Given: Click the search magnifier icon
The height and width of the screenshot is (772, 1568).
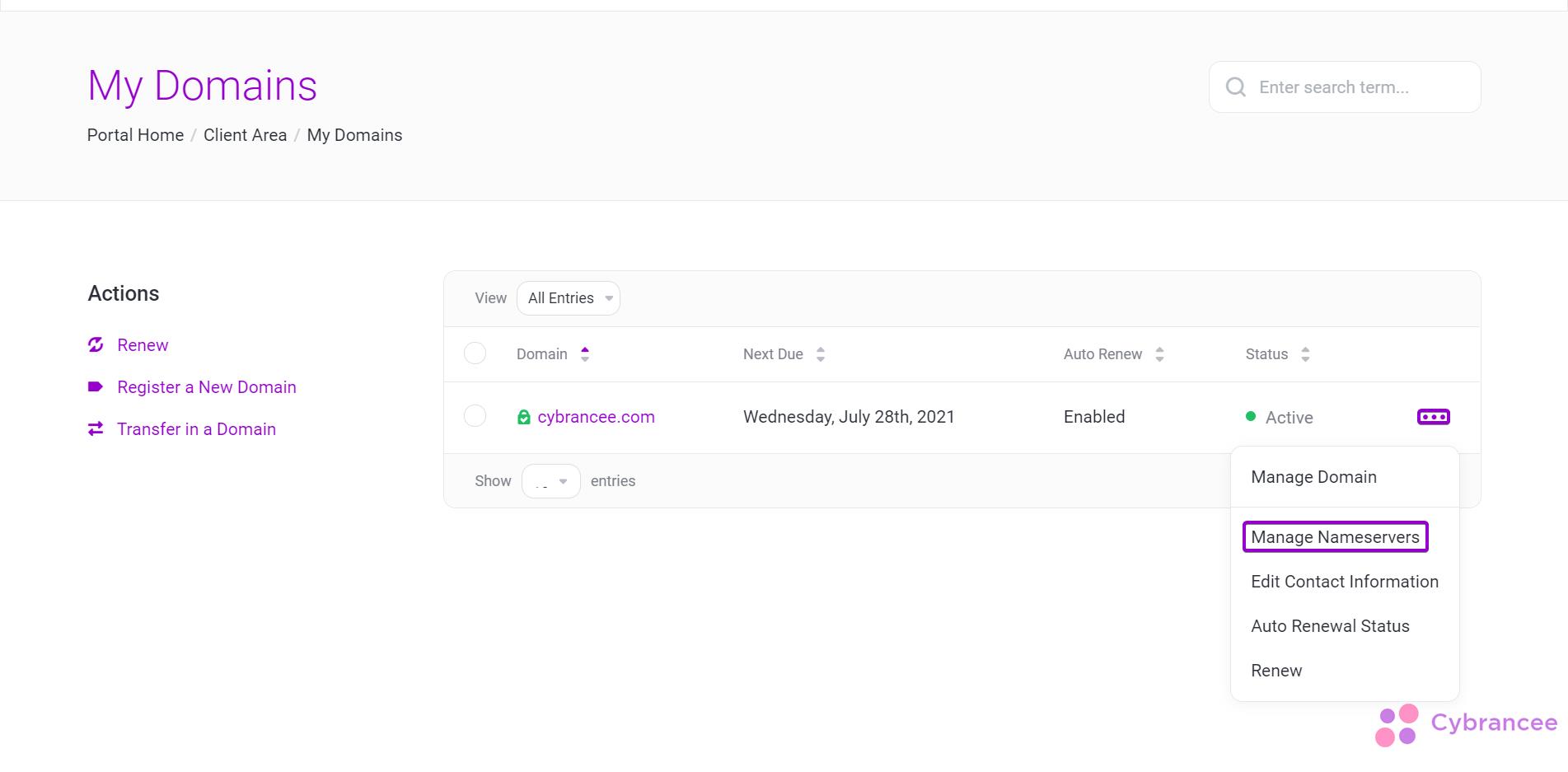Looking at the screenshot, I should pos(1235,87).
